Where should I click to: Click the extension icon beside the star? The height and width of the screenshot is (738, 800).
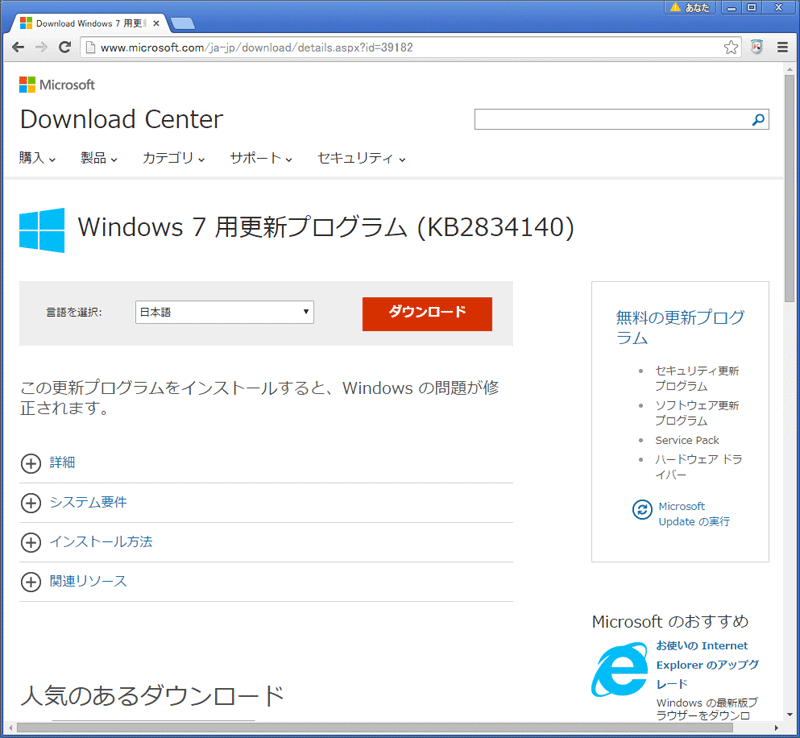757,47
